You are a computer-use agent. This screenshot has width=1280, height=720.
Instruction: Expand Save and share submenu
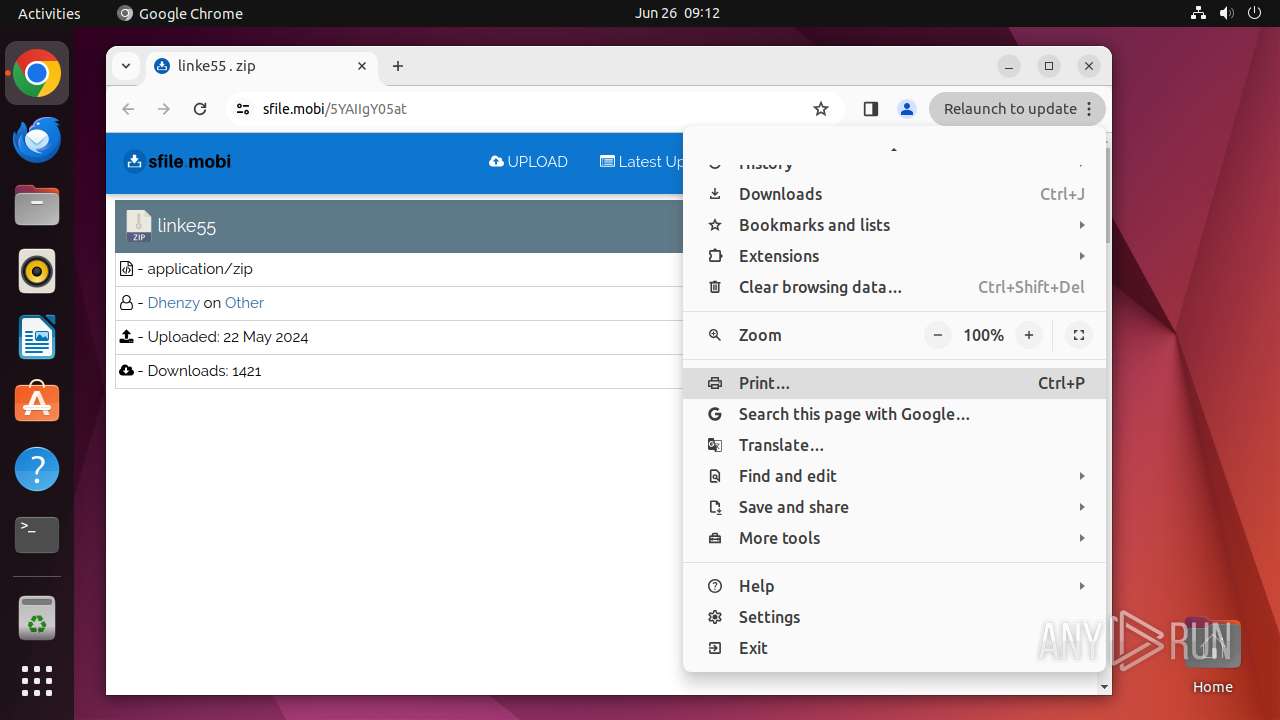895,507
